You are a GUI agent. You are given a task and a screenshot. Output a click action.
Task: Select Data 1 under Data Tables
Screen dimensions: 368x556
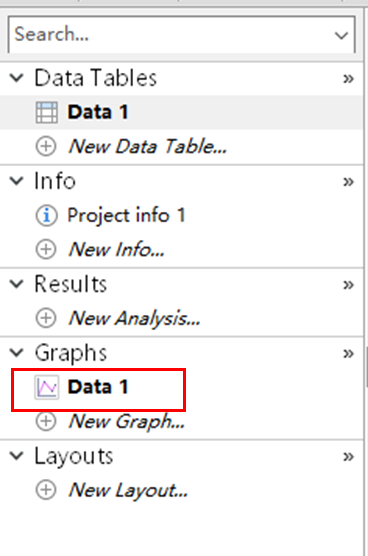(x=181, y=112)
